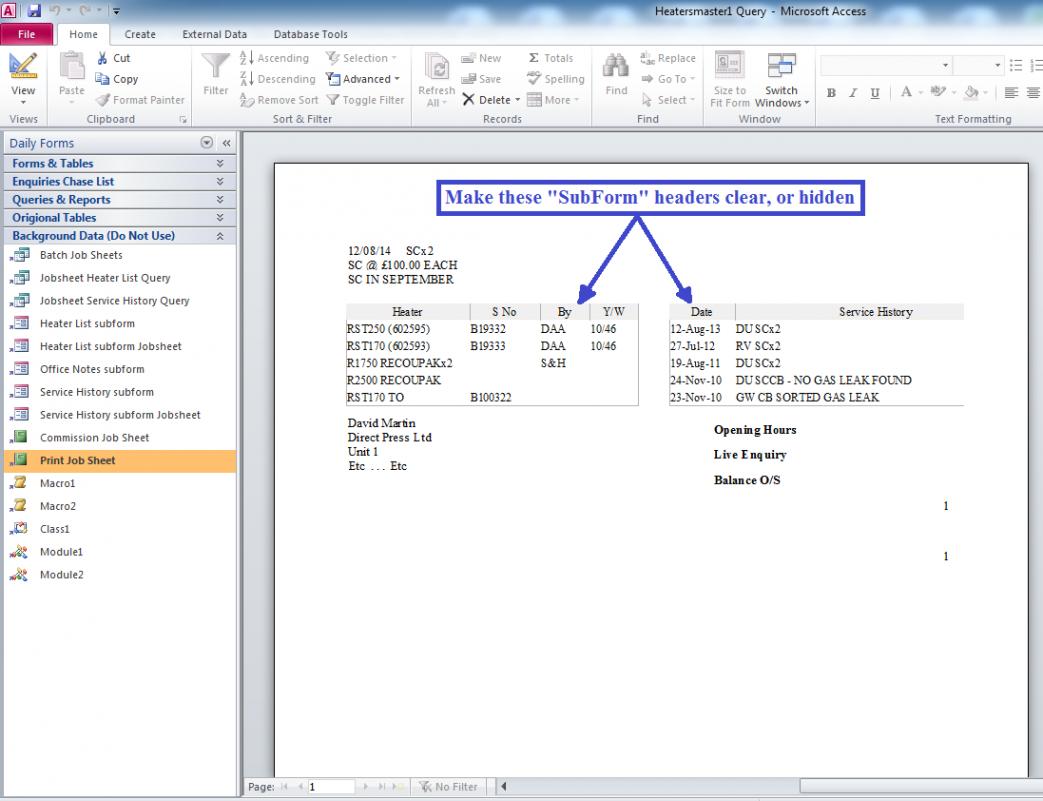Click the Switch Windows icon
The width and height of the screenshot is (1043, 801).
tap(780, 67)
